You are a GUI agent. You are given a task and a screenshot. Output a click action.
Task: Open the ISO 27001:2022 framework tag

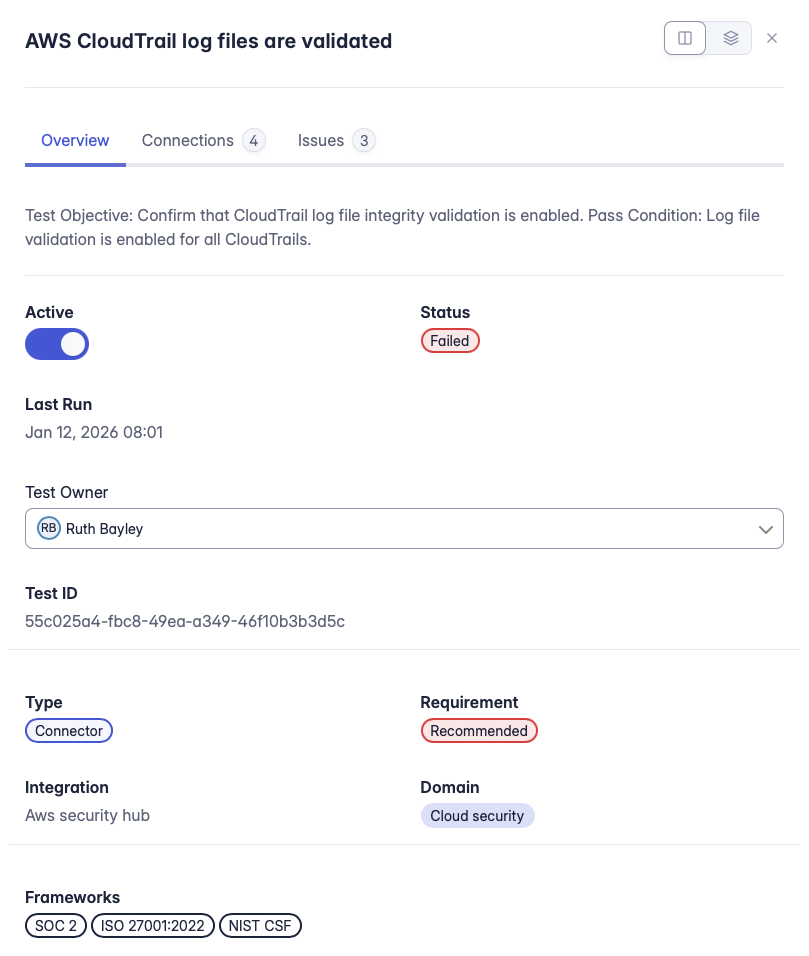pos(153,926)
